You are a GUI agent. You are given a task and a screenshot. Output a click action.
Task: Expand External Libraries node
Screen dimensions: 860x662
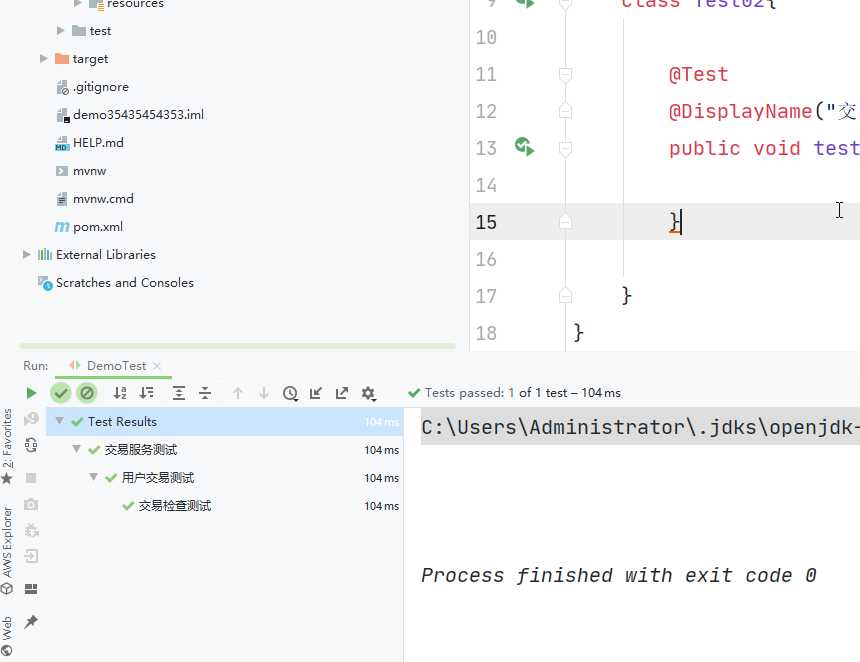[x=26, y=254]
